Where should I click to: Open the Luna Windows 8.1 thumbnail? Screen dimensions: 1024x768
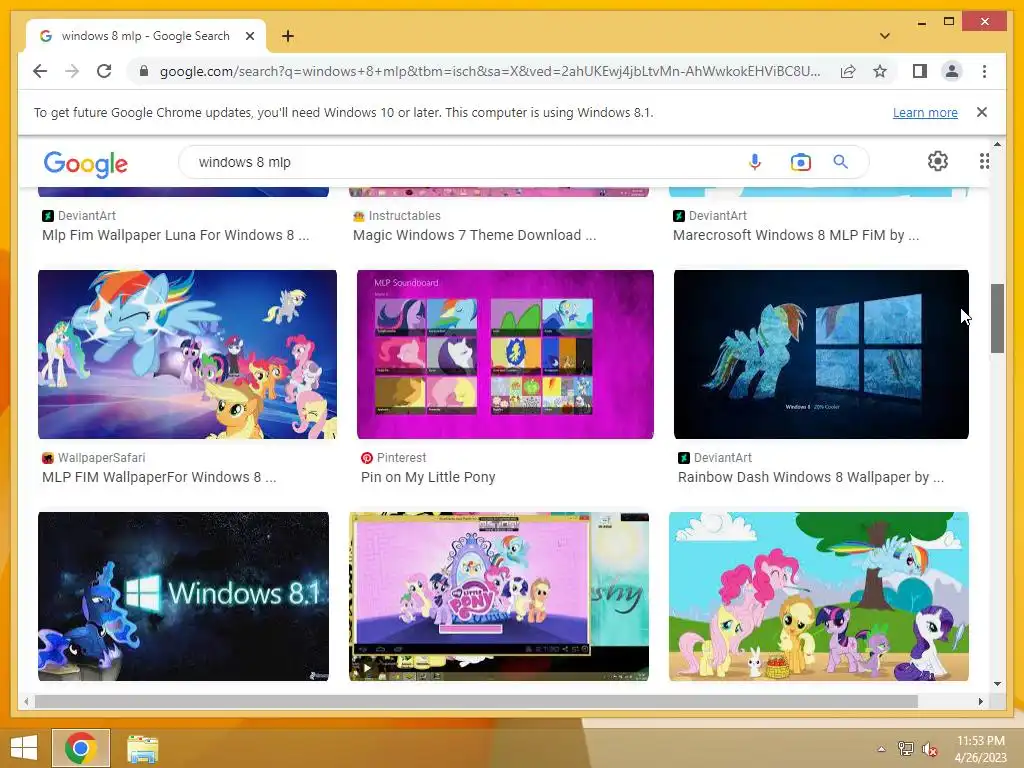click(x=184, y=596)
